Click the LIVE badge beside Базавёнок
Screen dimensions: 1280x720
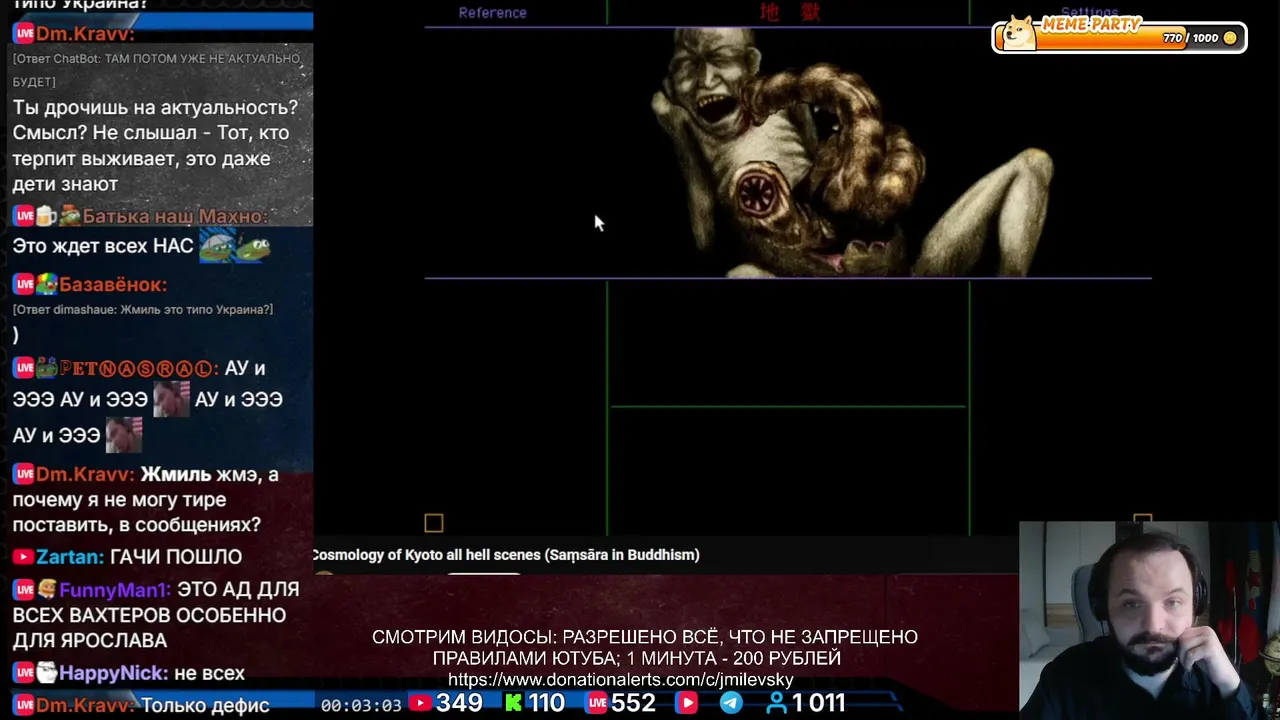(x=24, y=285)
